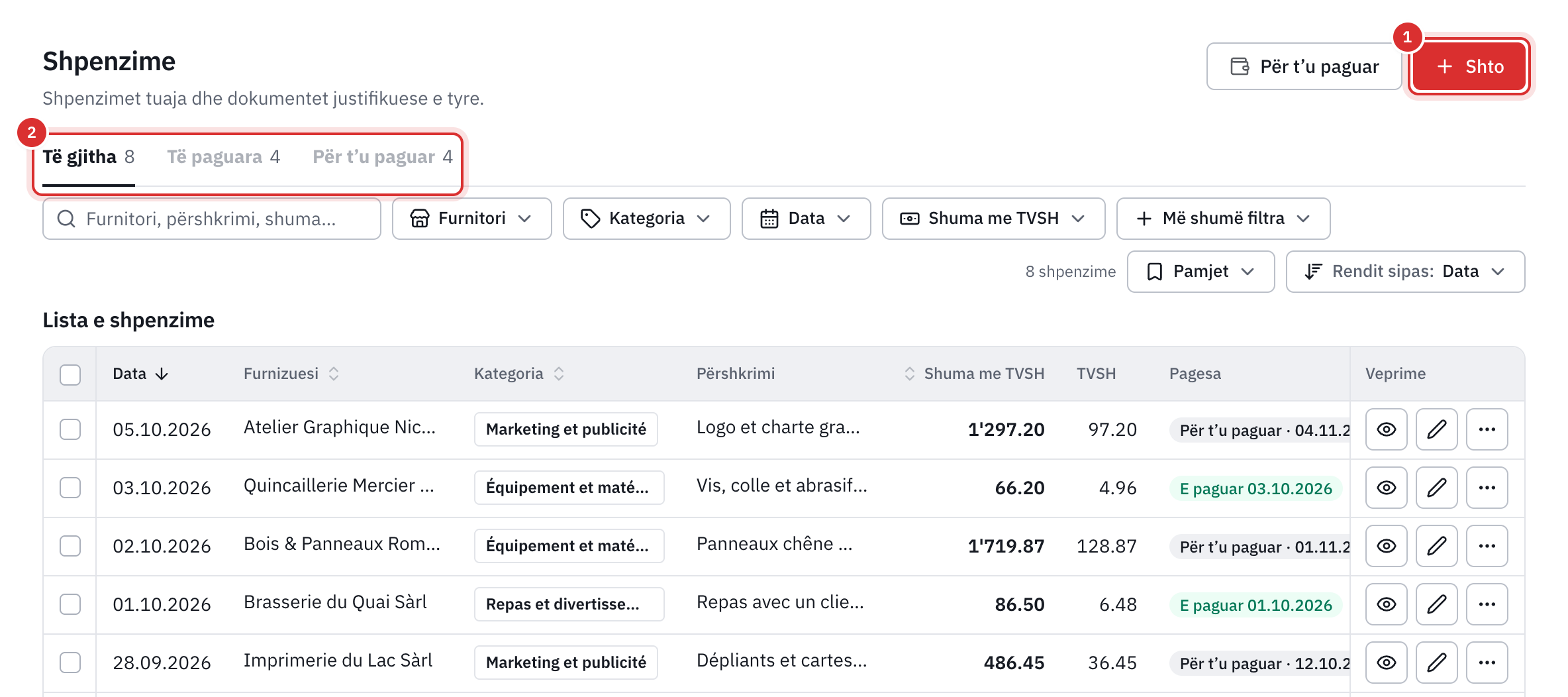The image size is (1568, 697).
Task: View the Quincaillerie Mercier expense
Action: pos(1386,488)
